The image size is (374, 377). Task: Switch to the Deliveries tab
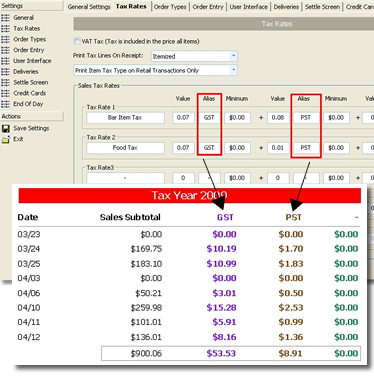tap(286, 7)
